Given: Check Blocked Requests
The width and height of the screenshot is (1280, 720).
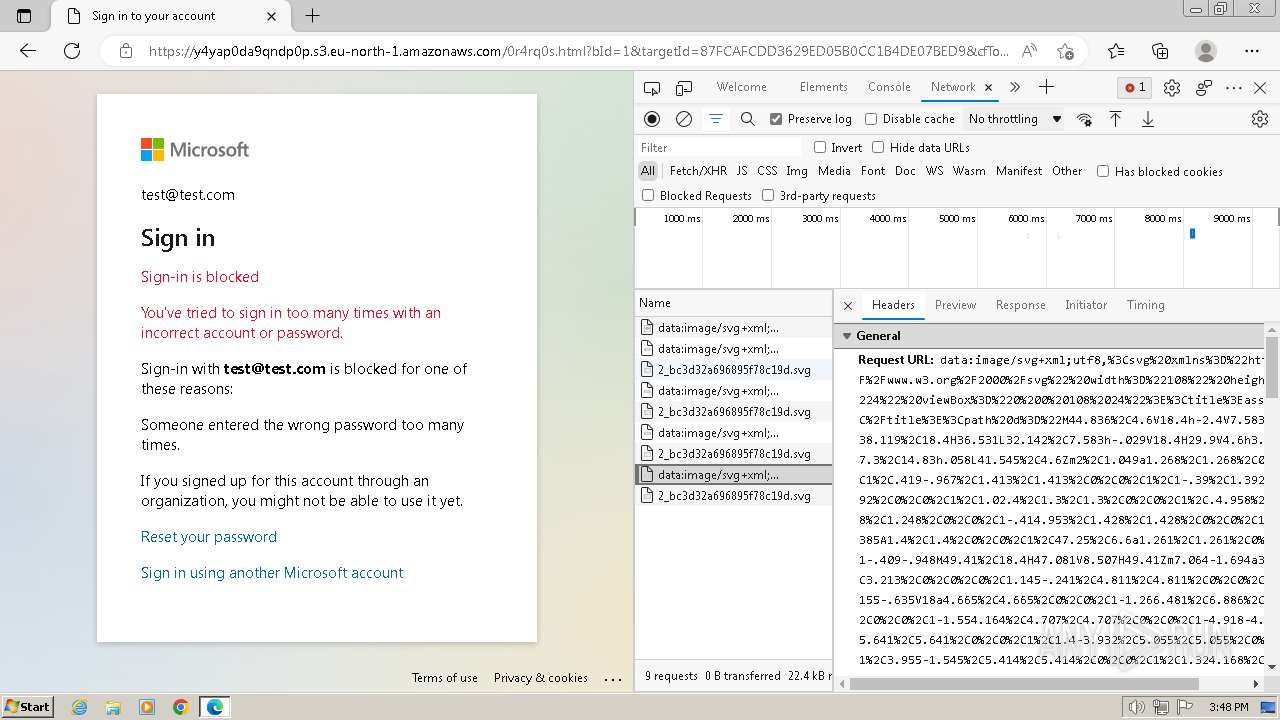Looking at the screenshot, I should coord(648,195).
